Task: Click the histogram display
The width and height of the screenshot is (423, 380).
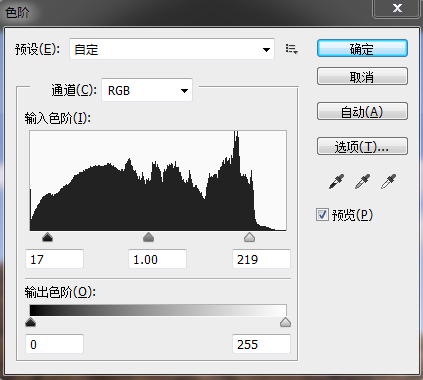Action: coord(158,180)
